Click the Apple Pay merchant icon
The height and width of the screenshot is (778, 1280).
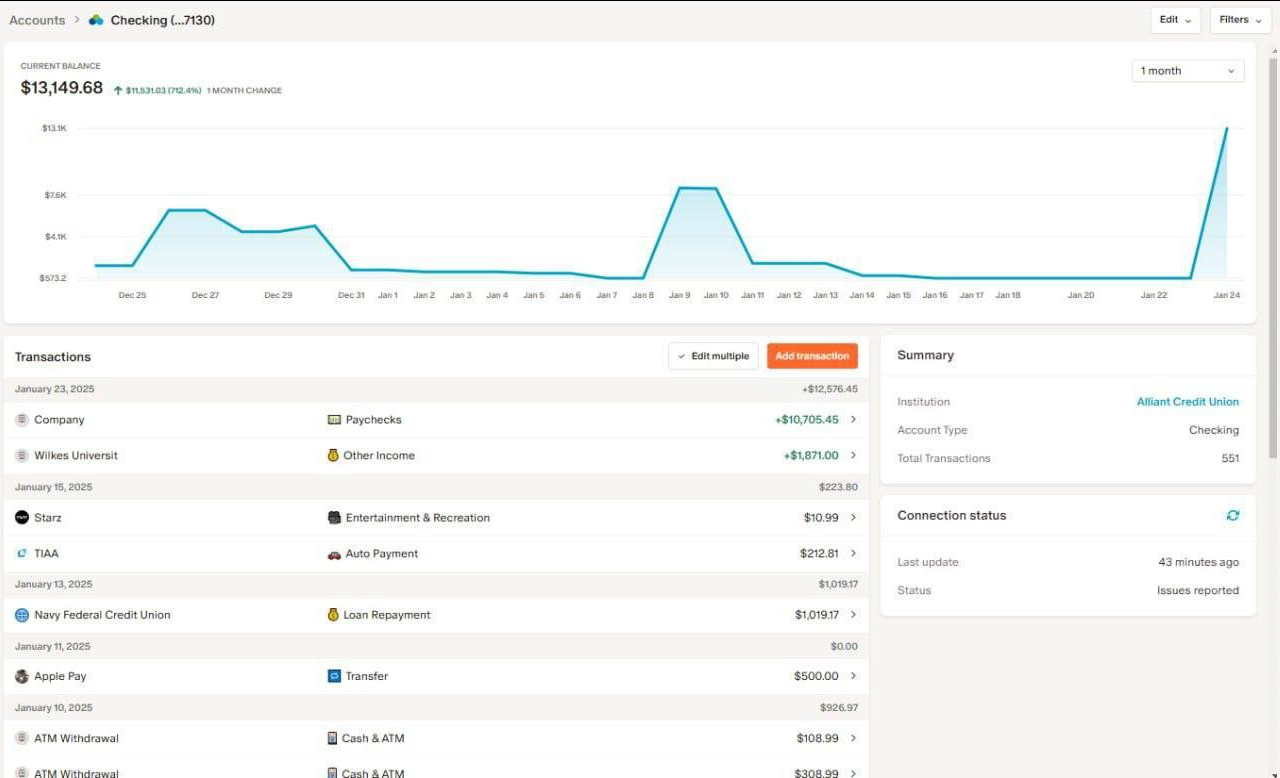(22, 676)
